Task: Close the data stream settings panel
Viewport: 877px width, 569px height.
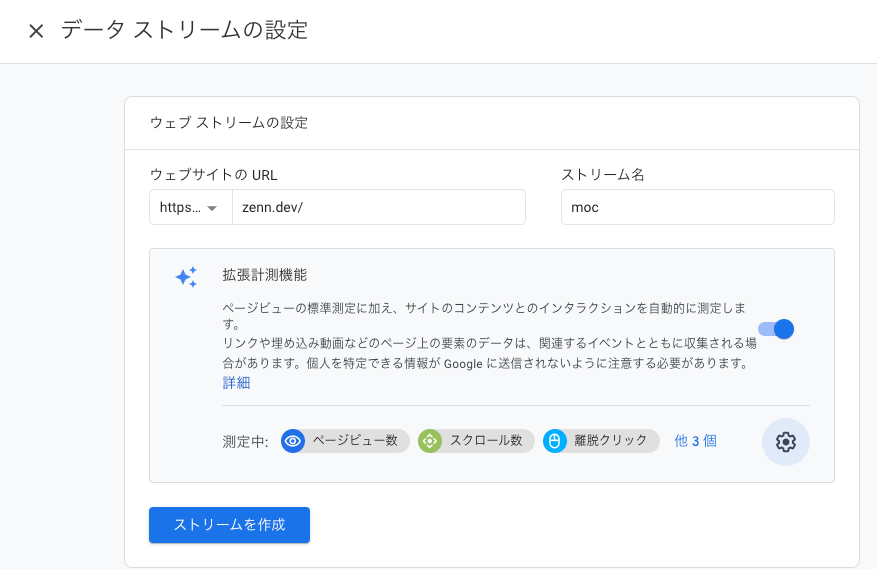Action: tap(36, 31)
